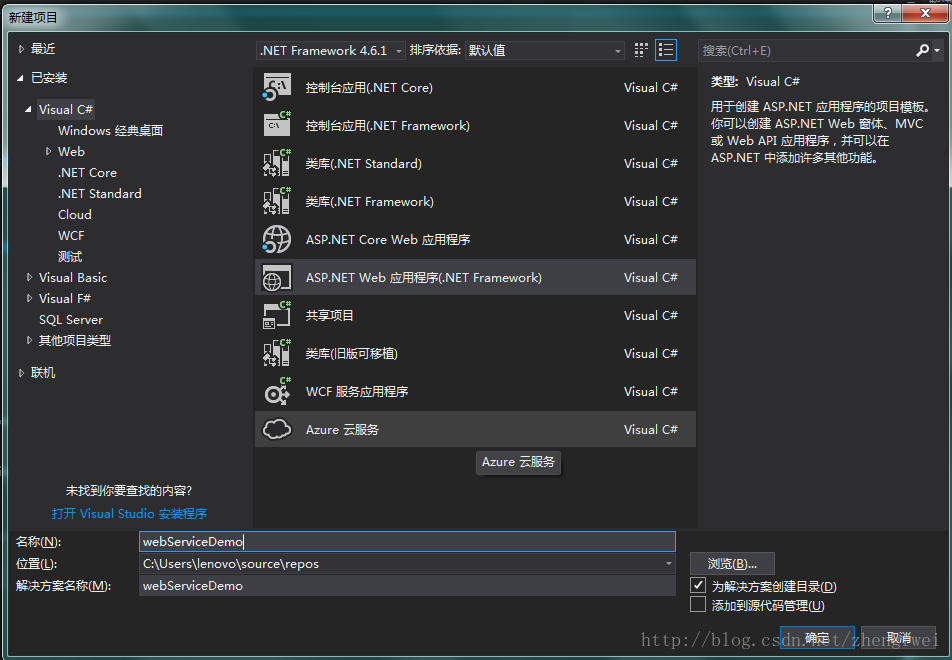The width and height of the screenshot is (952, 660).
Task: Close the 新建项目 dialog
Action: pyautogui.click(x=925, y=13)
